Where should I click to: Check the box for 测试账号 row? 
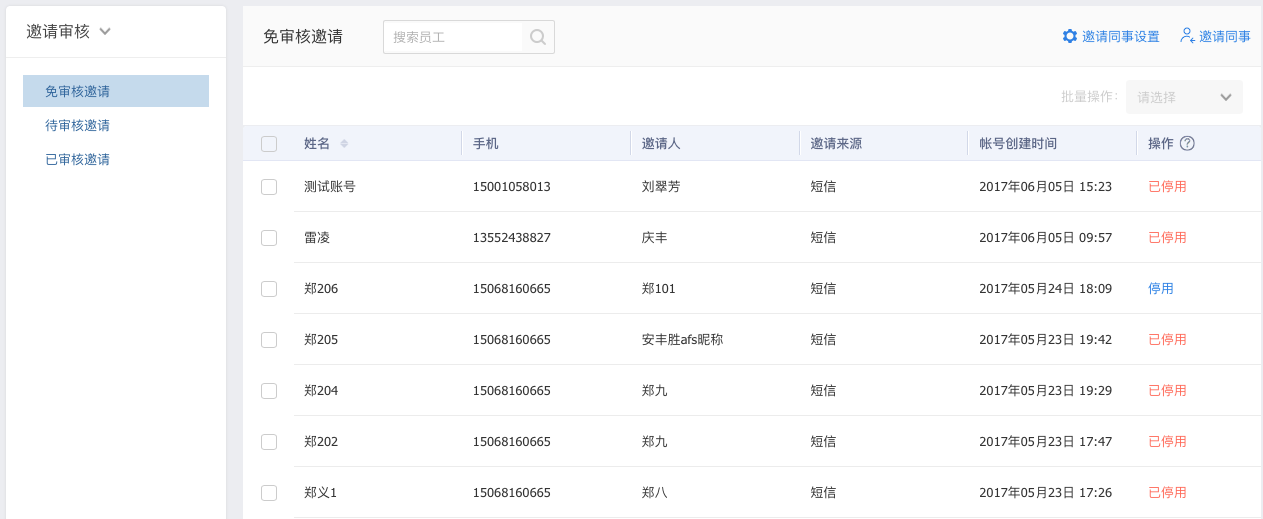point(269,187)
